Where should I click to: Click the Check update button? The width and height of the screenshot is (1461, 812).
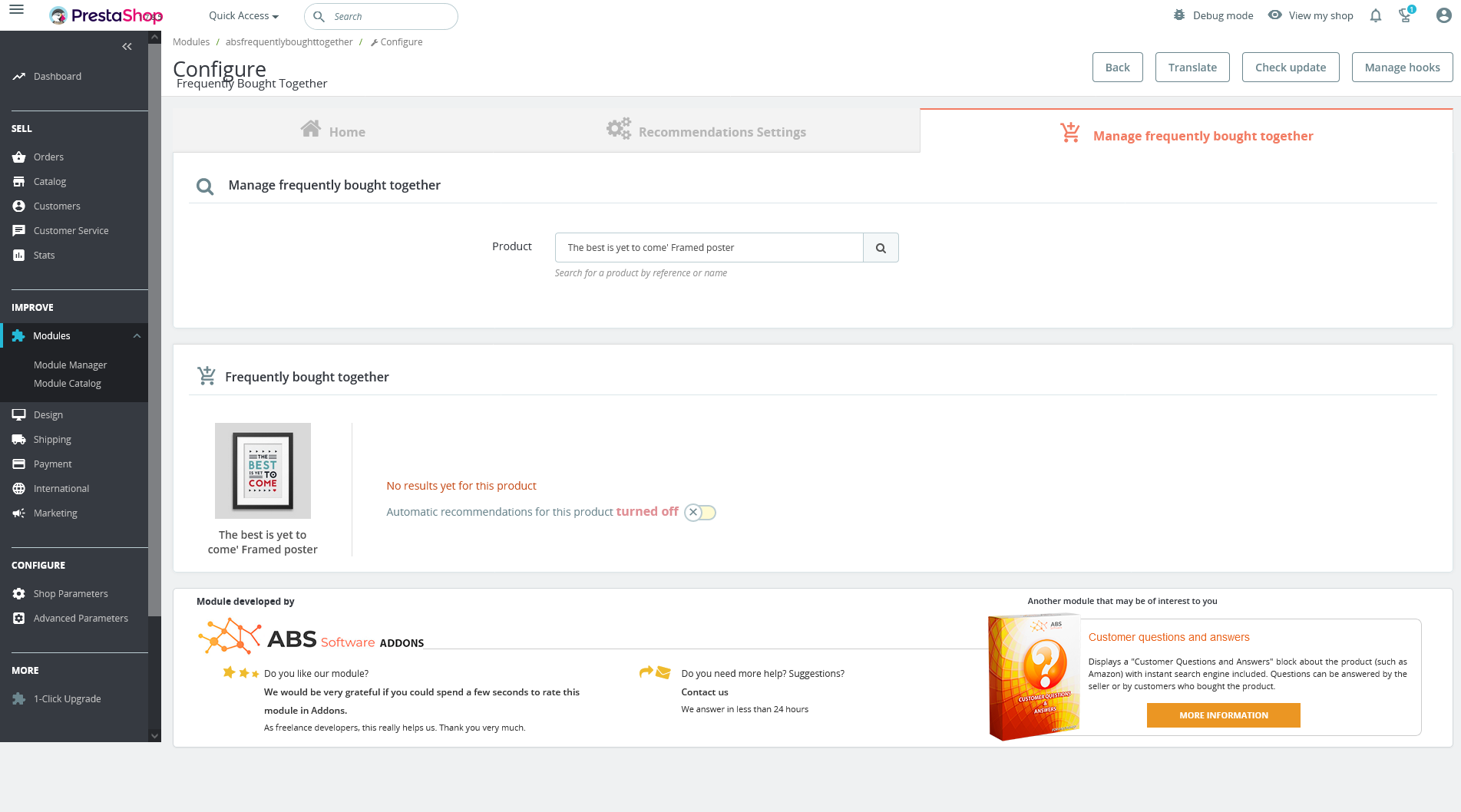tap(1290, 68)
